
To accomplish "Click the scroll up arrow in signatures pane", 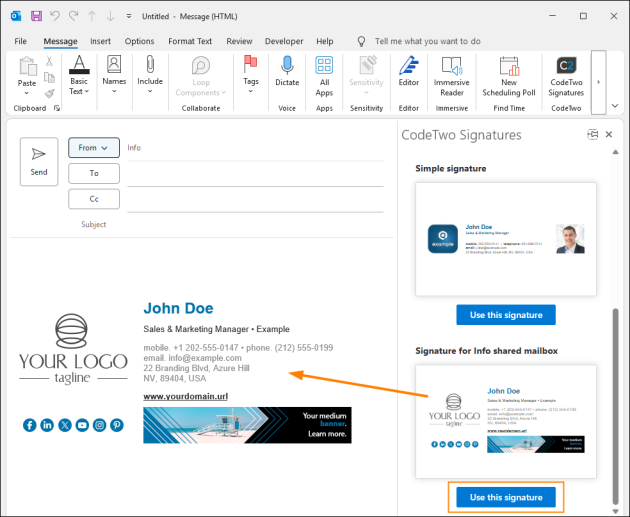I will pyautogui.click(x=615, y=152).
